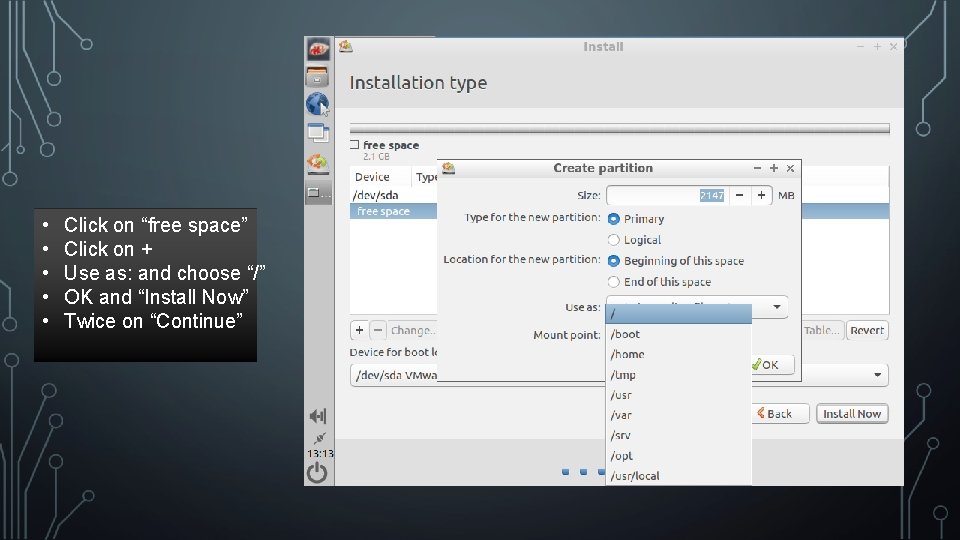Maximize the Create partition dialog
960x540 pixels.
pos(774,168)
